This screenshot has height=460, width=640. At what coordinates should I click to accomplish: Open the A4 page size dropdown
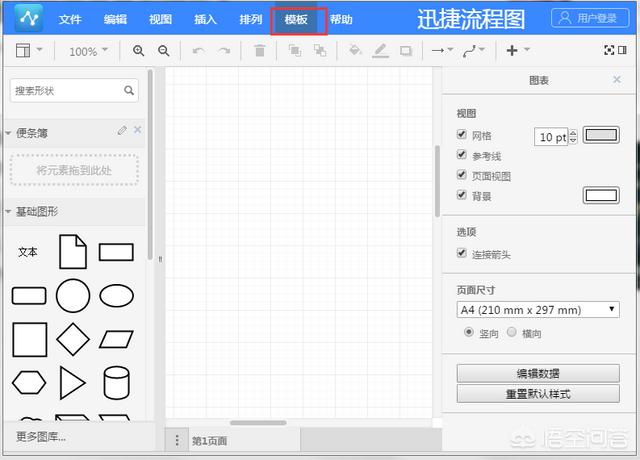538,310
